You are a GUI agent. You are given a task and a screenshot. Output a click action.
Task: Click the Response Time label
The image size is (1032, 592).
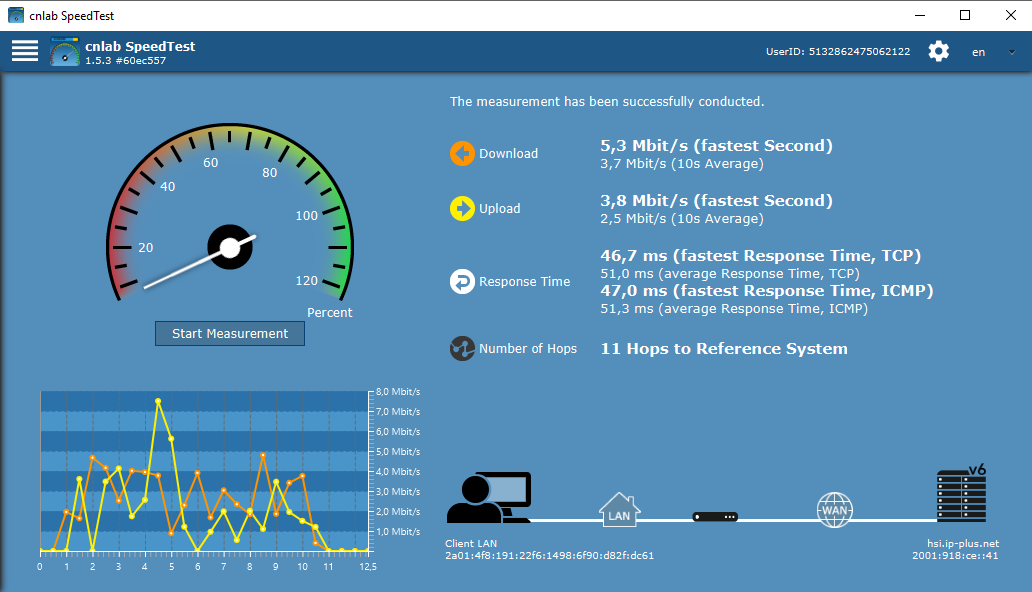[525, 282]
